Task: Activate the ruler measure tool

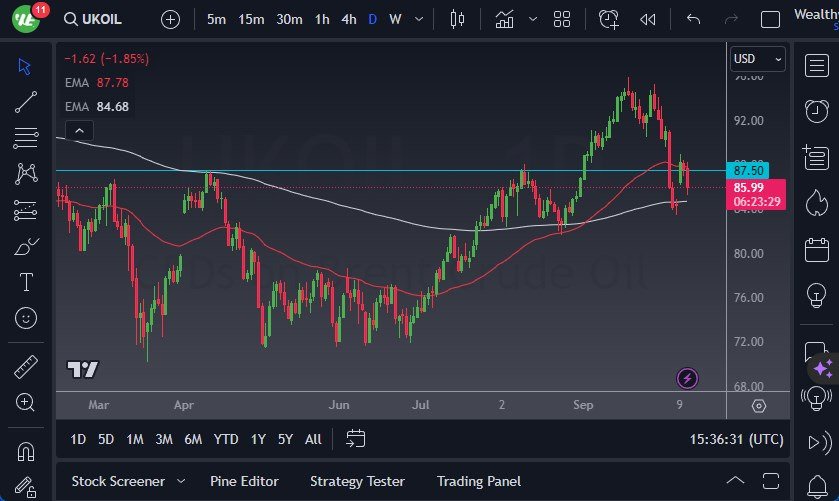Action: pos(27,366)
